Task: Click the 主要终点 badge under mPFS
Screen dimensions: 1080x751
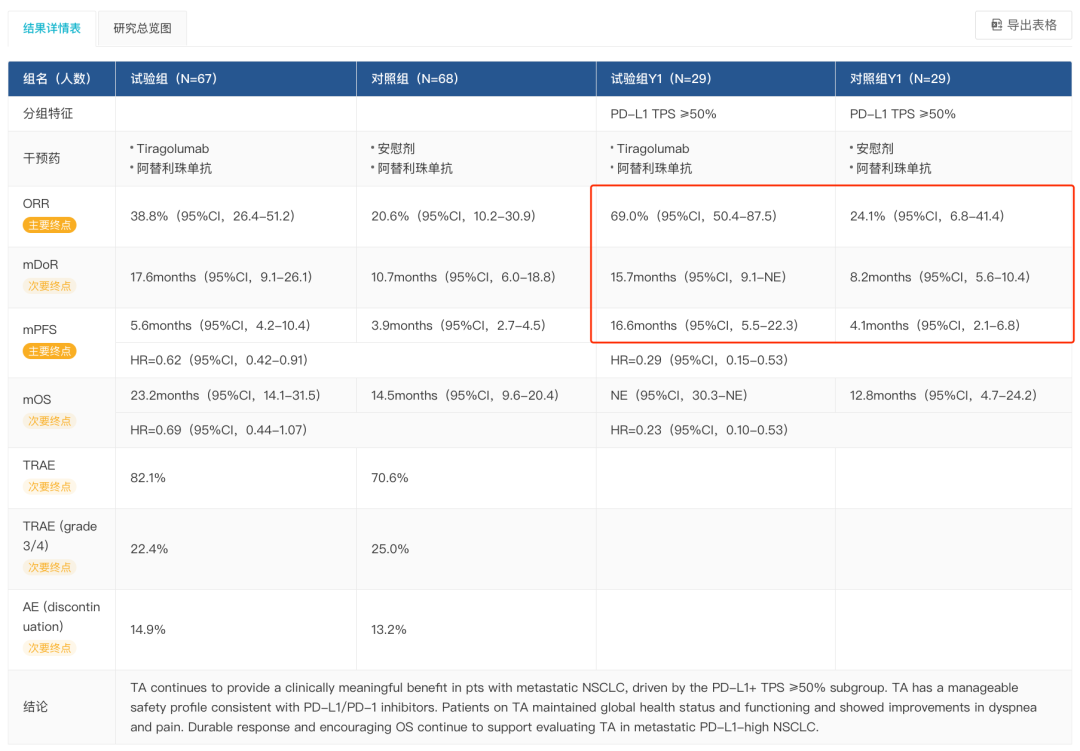Action: pyautogui.click(x=49, y=351)
